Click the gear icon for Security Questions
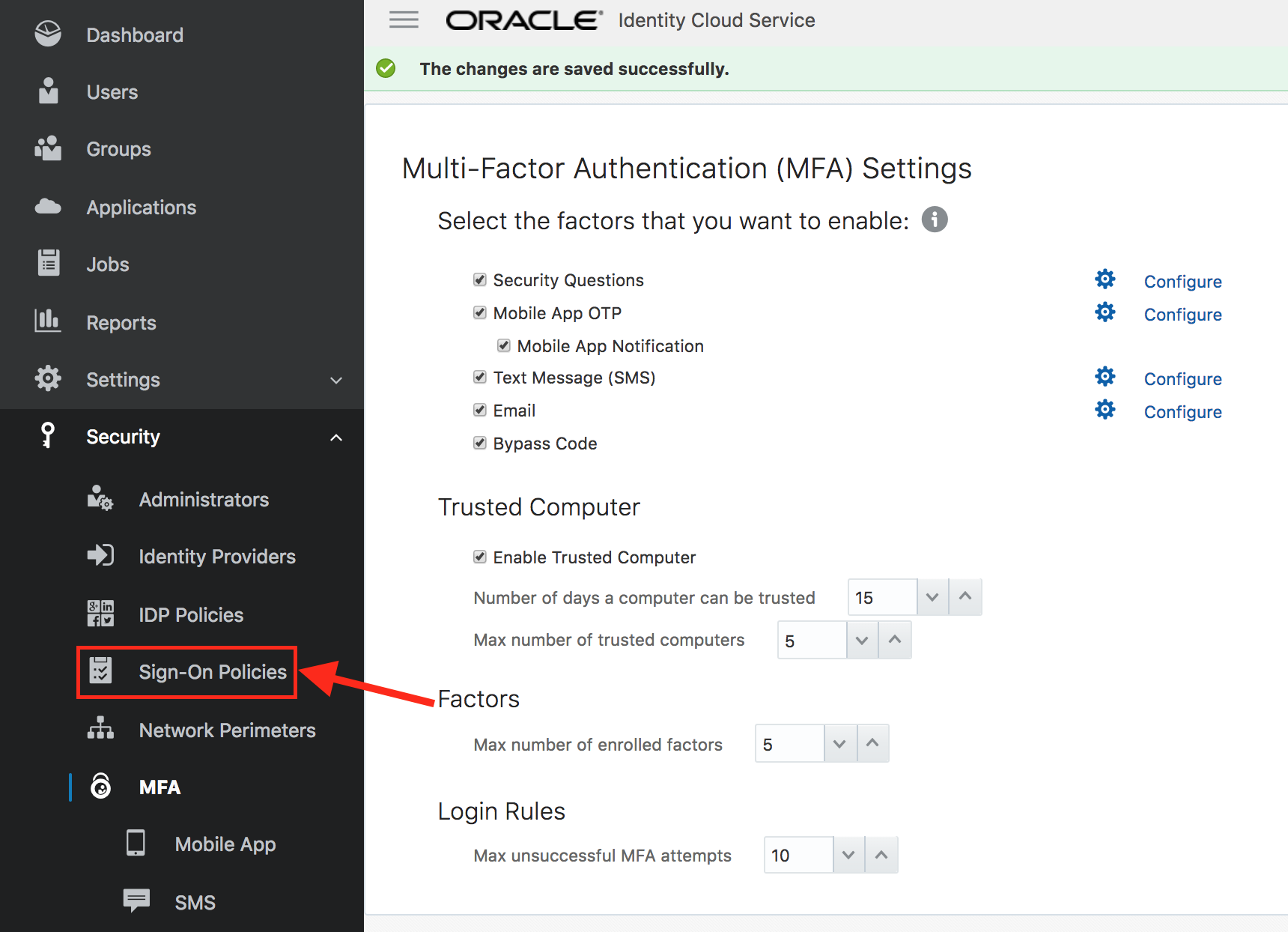This screenshot has width=1288, height=932. tap(1105, 279)
